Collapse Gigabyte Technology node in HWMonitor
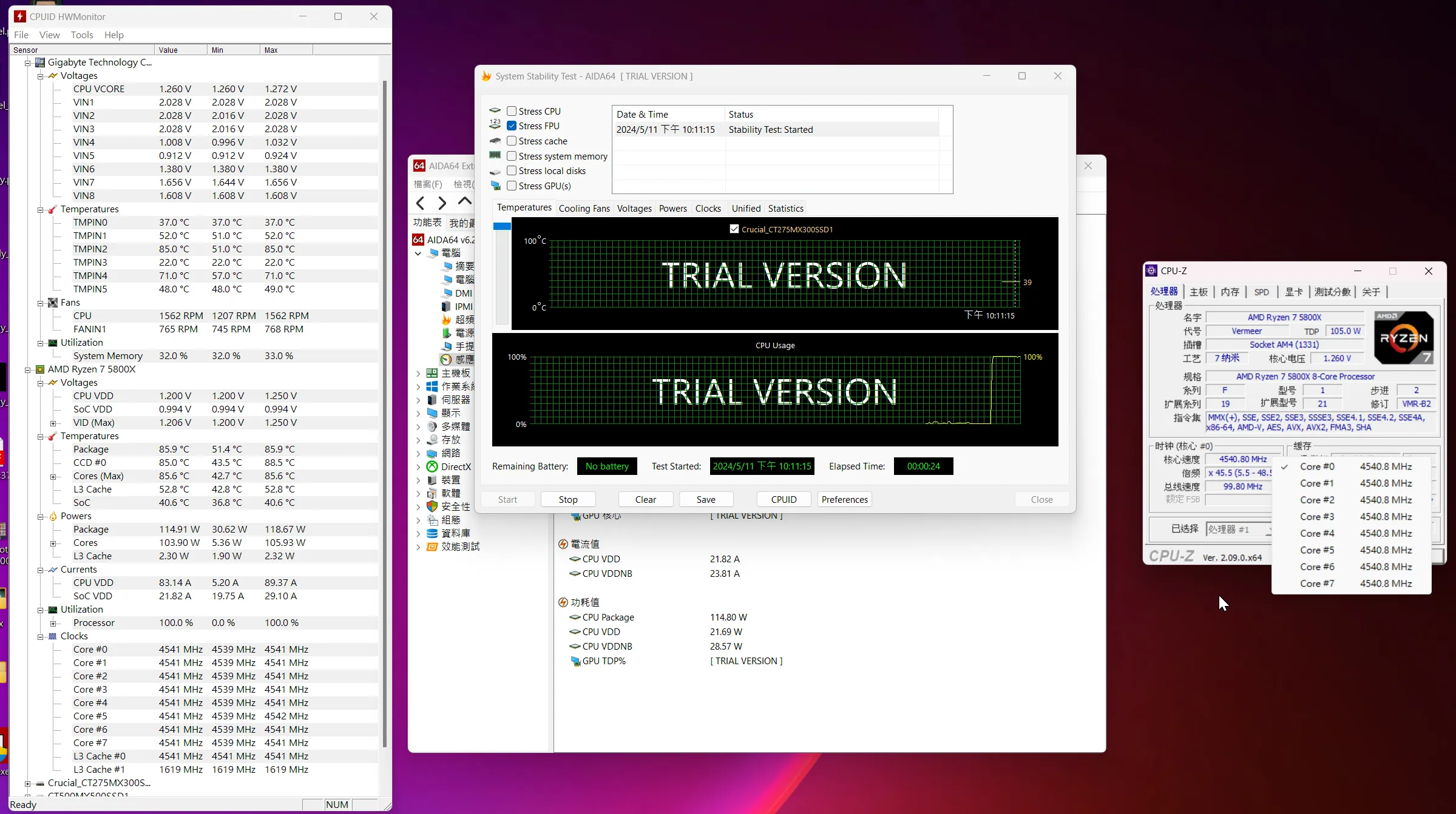This screenshot has height=814, width=1456. tap(27, 62)
